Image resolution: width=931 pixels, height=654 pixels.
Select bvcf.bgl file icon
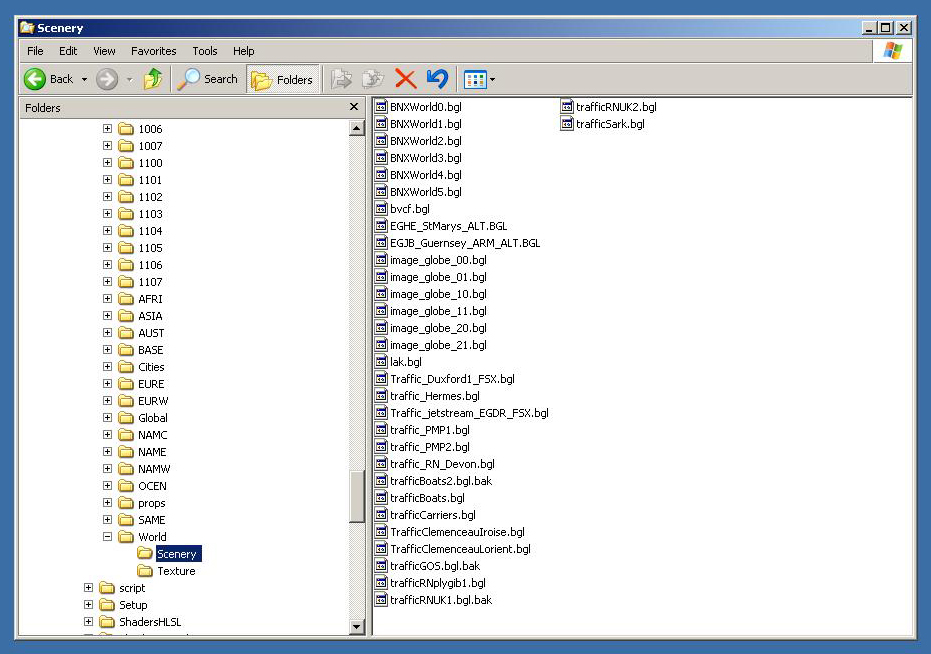[x=382, y=209]
